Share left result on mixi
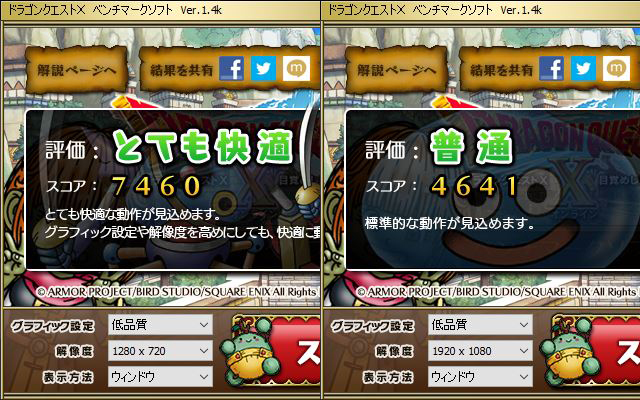The height and width of the screenshot is (400, 640). [296, 69]
